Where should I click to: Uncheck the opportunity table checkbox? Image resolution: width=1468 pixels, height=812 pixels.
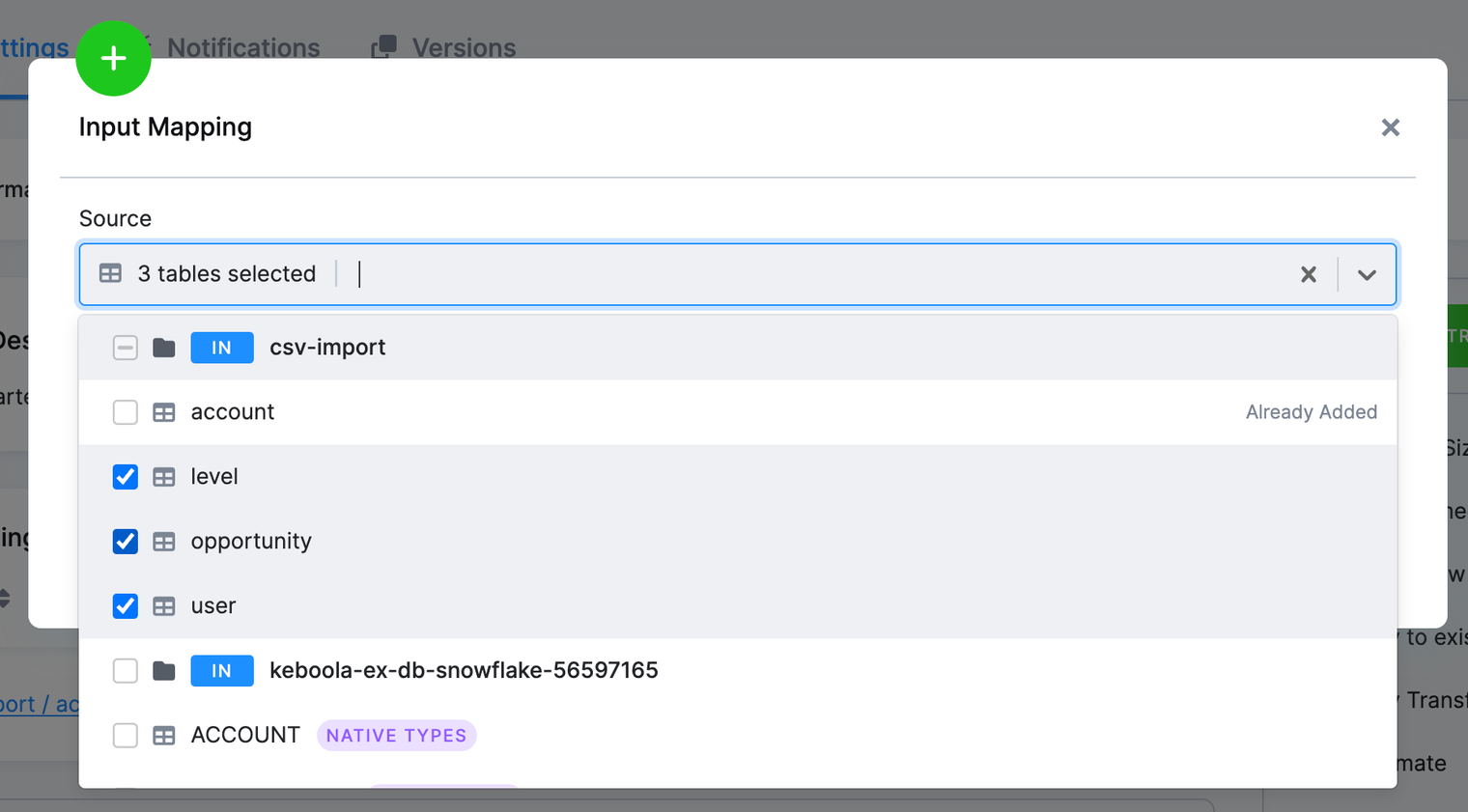125,542
